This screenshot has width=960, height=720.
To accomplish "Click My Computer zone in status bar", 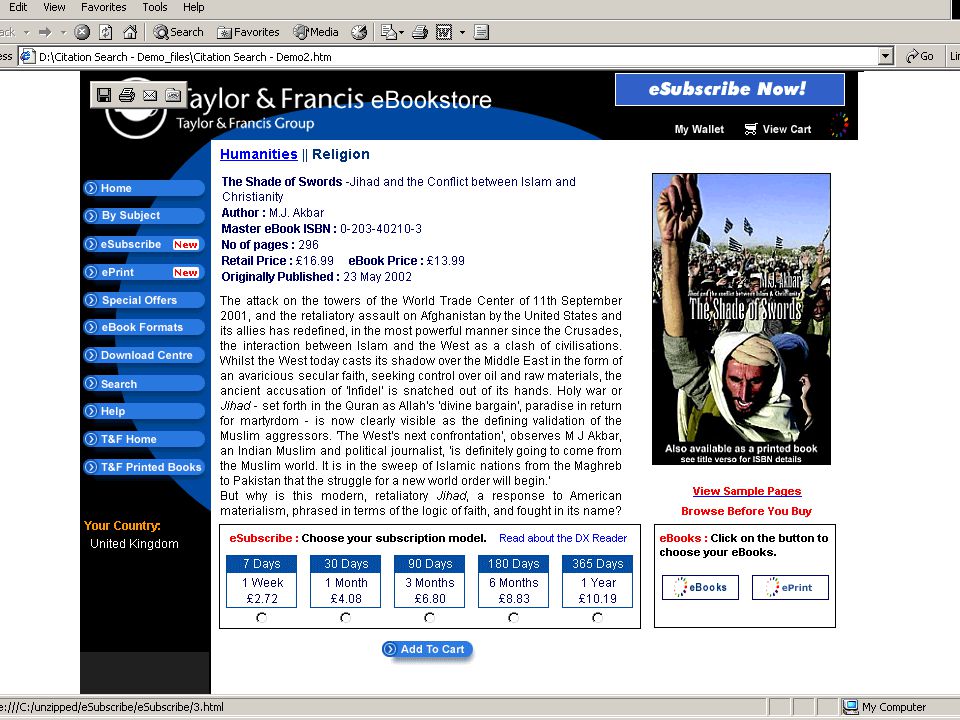I will tap(885, 707).
